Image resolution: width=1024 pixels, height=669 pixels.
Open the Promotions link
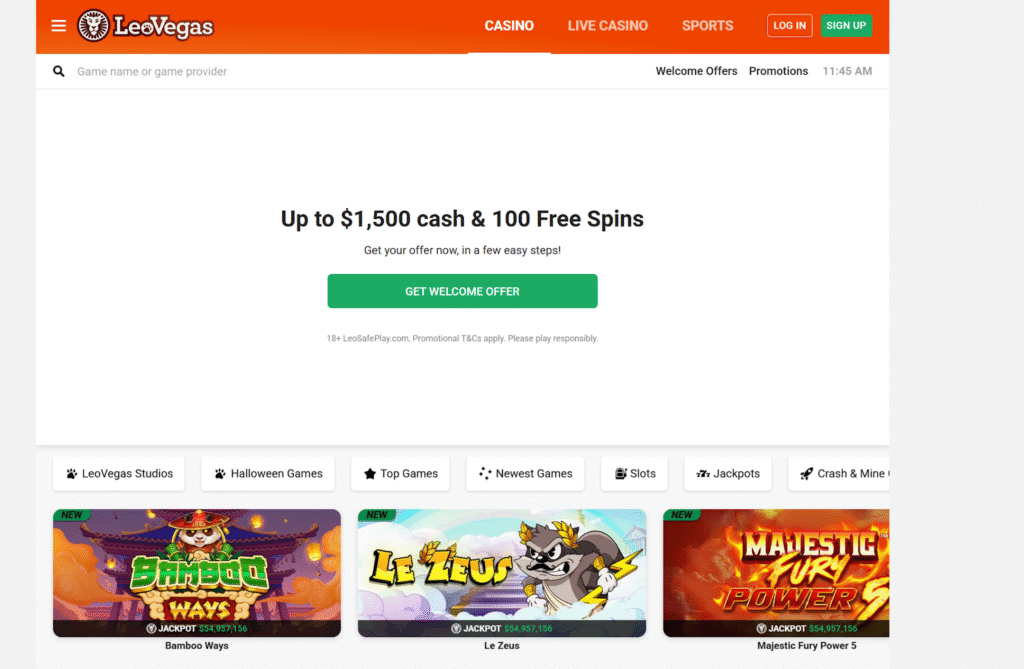tap(778, 71)
